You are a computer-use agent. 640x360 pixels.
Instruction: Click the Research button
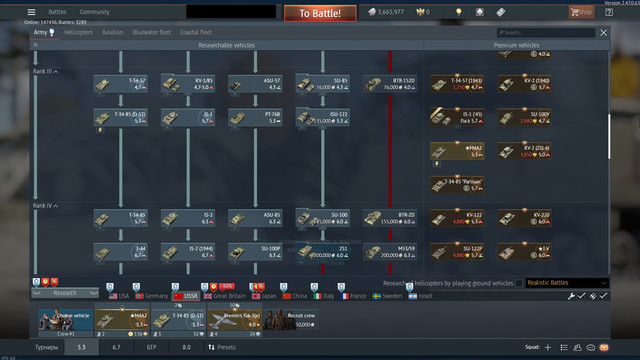point(65,293)
